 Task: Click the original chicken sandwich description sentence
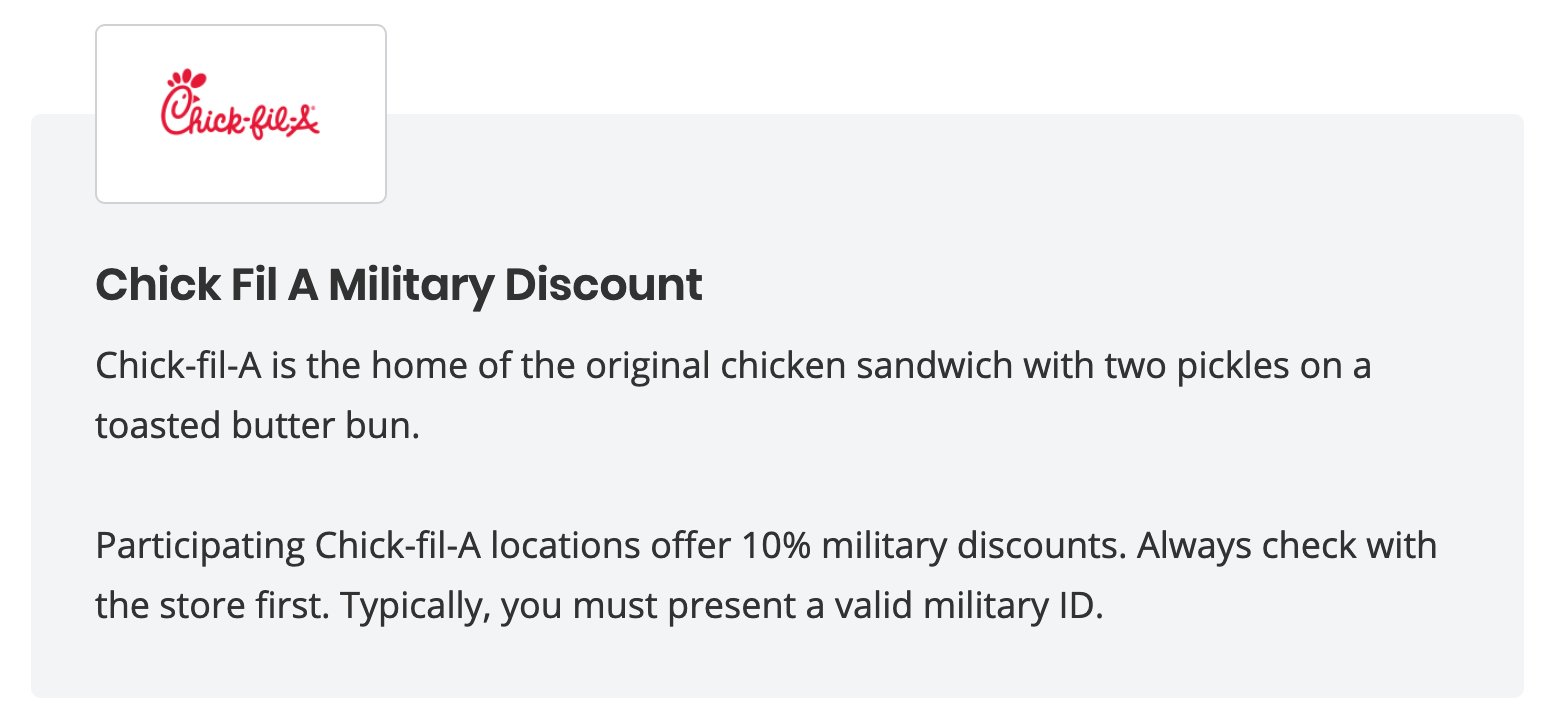[x=733, y=396]
